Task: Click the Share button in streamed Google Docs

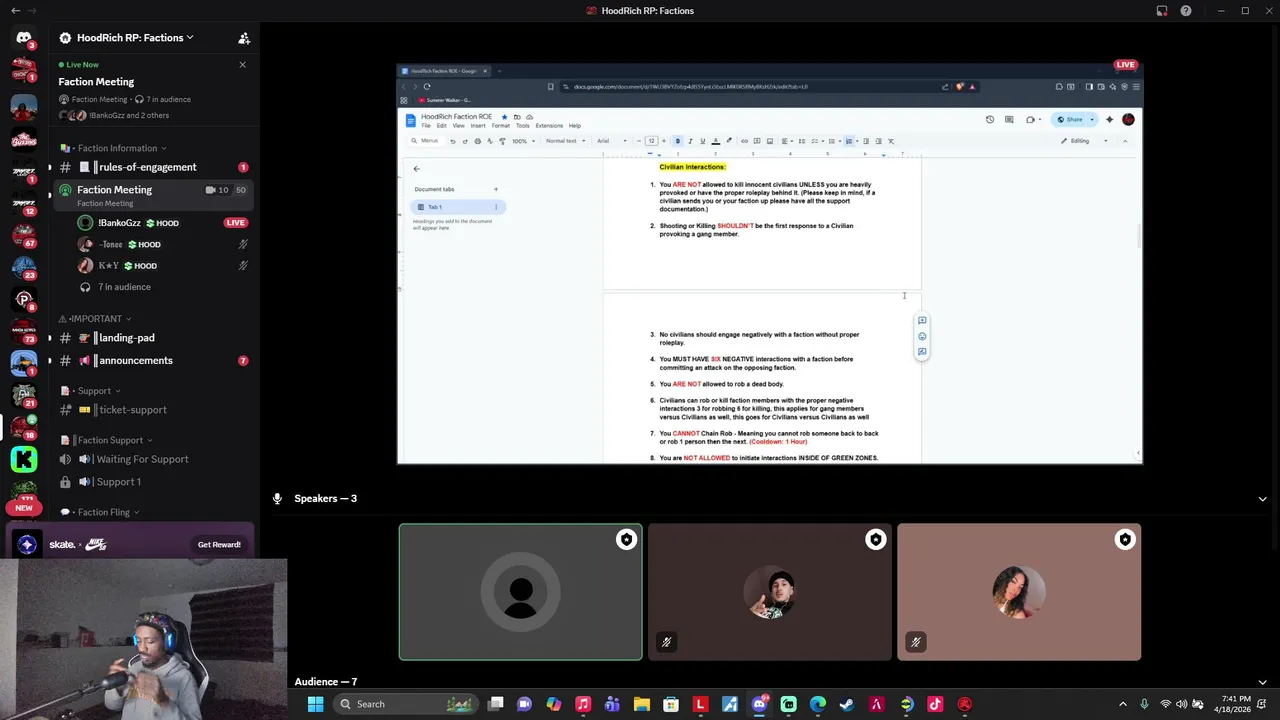Action: coord(1070,119)
